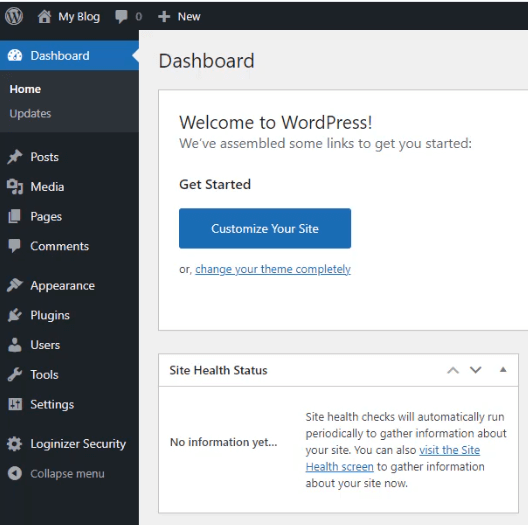528x525 pixels.
Task: Click the Customize Your Site button
Action: pyautogui.click(x=265, y=228)
